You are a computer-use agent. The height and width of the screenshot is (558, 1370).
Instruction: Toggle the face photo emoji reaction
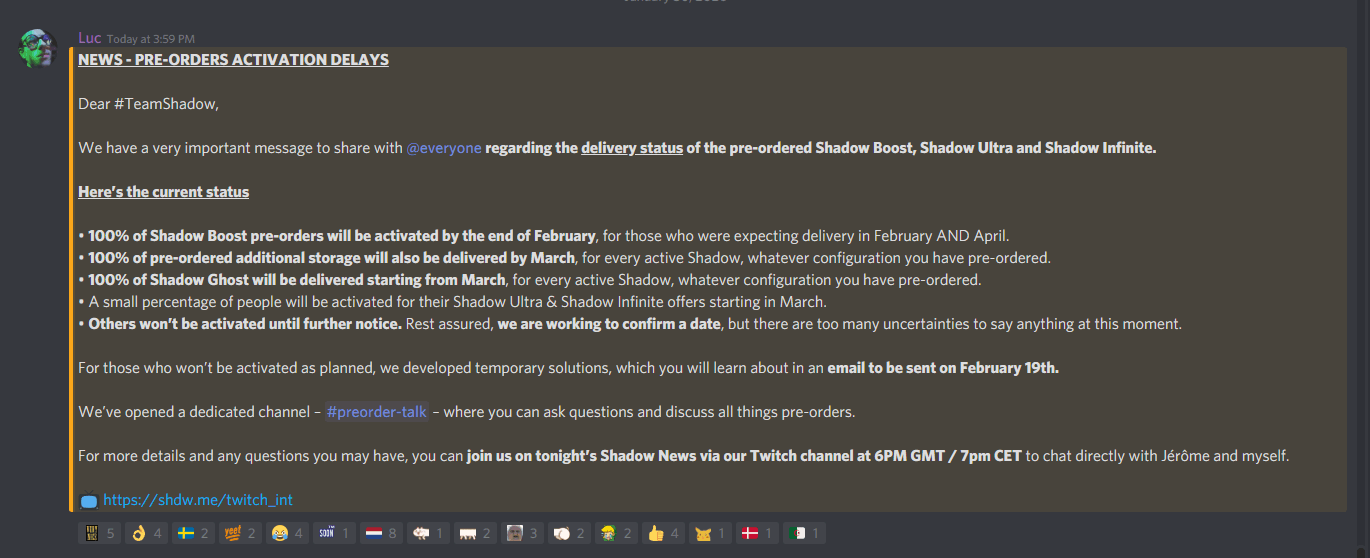(x=522, y=534)
